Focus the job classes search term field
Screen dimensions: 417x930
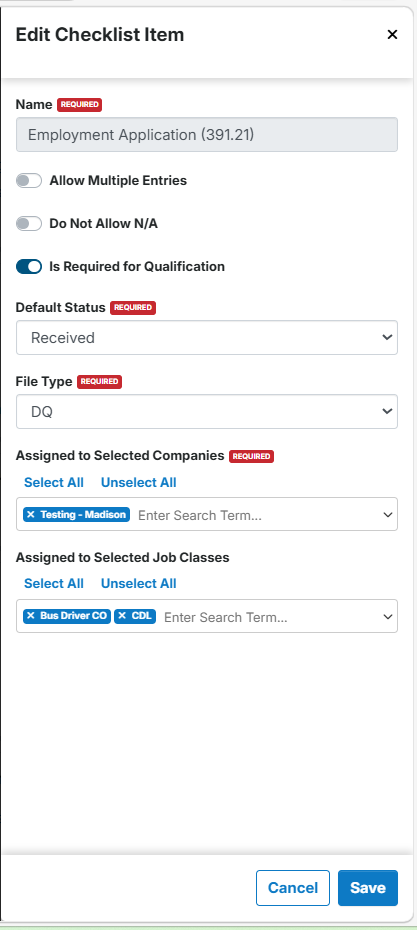269,617
